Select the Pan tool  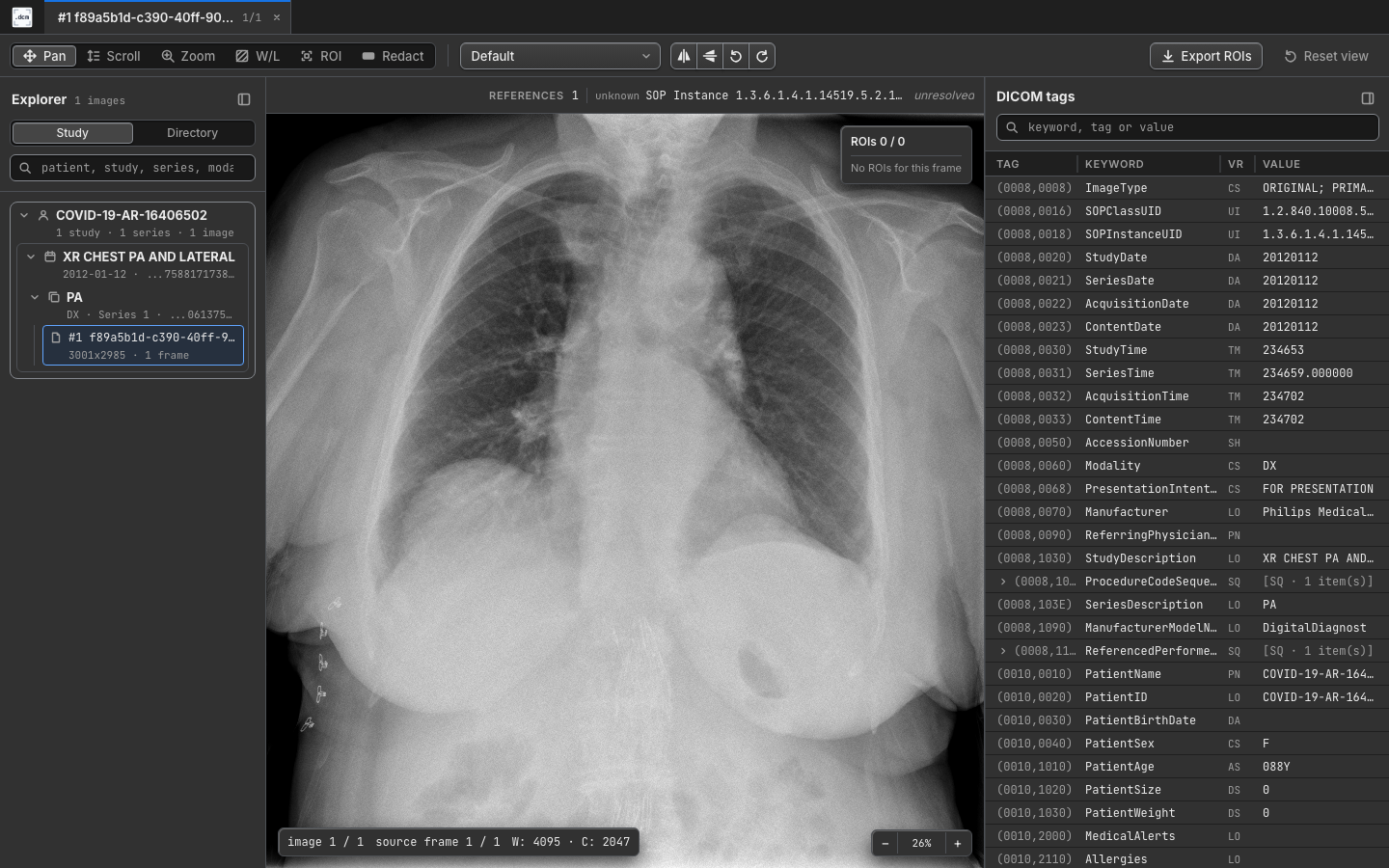(x=44, y=56)
